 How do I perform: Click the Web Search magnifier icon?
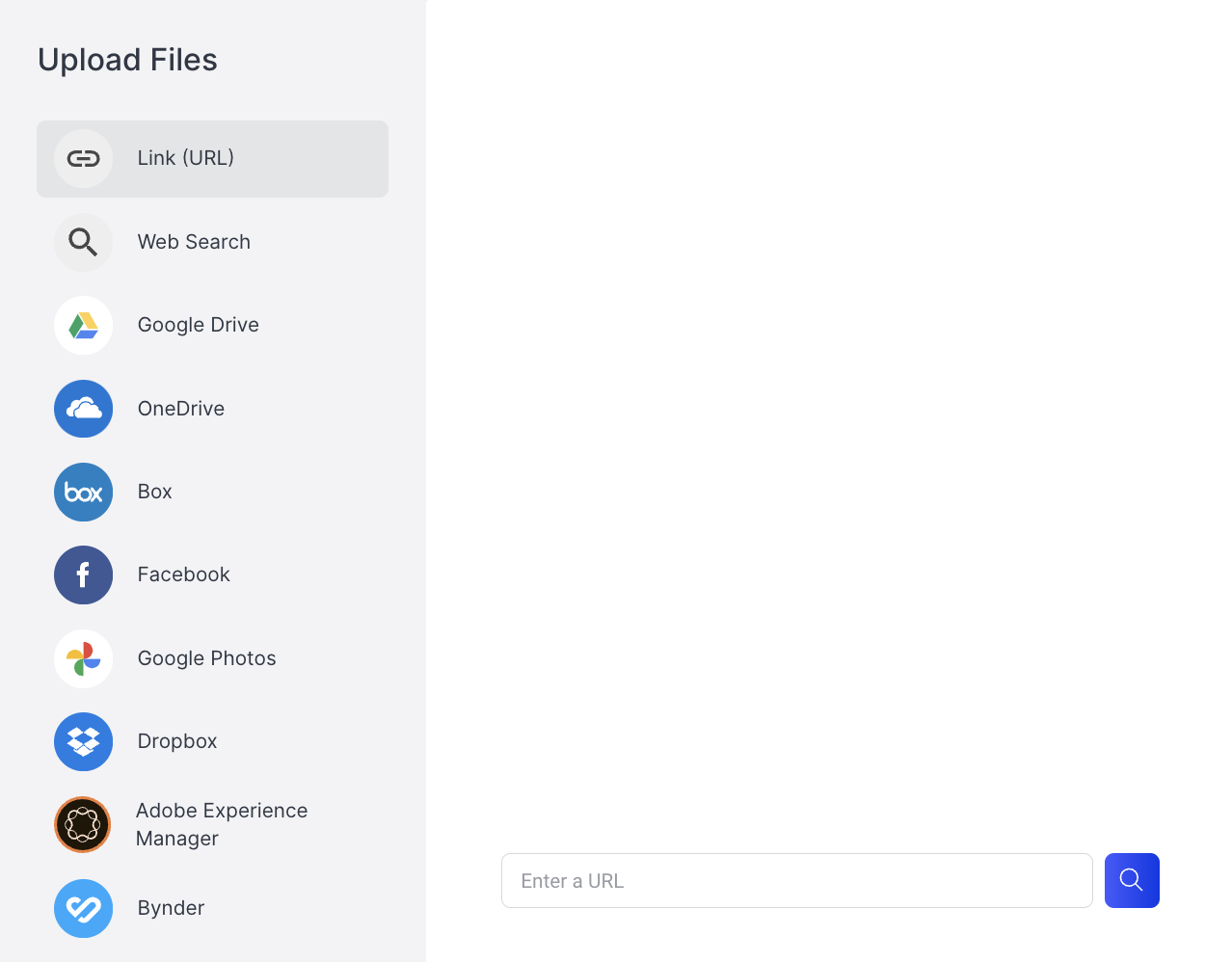(x=83, y=242)
